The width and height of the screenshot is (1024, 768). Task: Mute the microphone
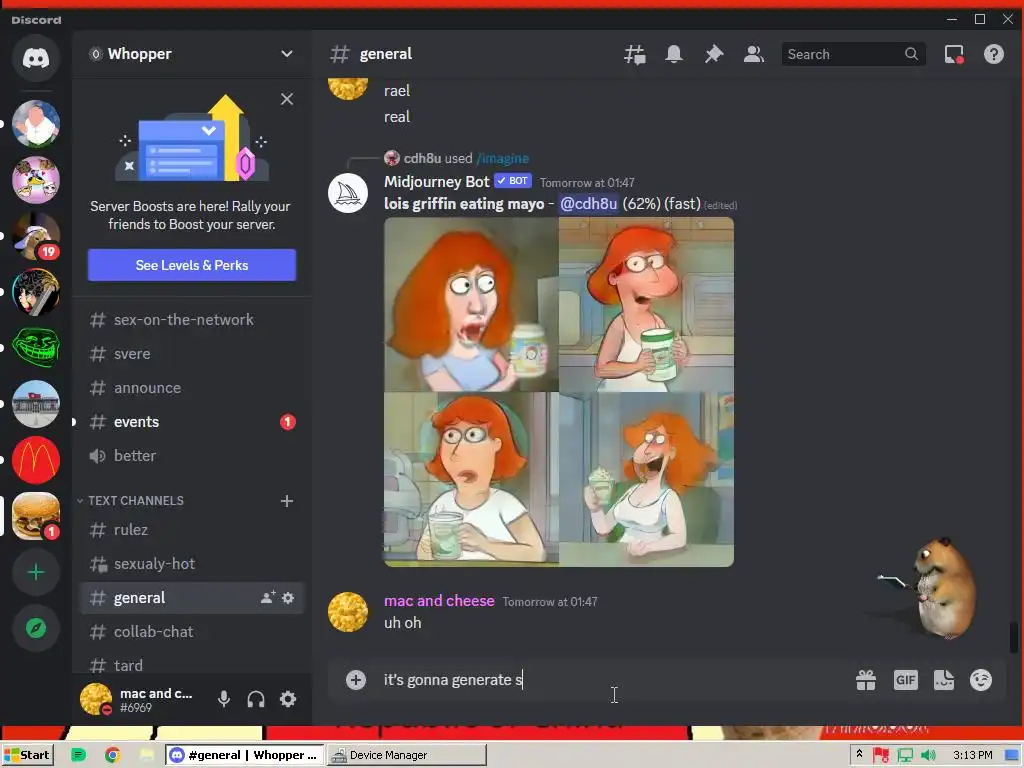pyautogui.click(x=224, y=699)
